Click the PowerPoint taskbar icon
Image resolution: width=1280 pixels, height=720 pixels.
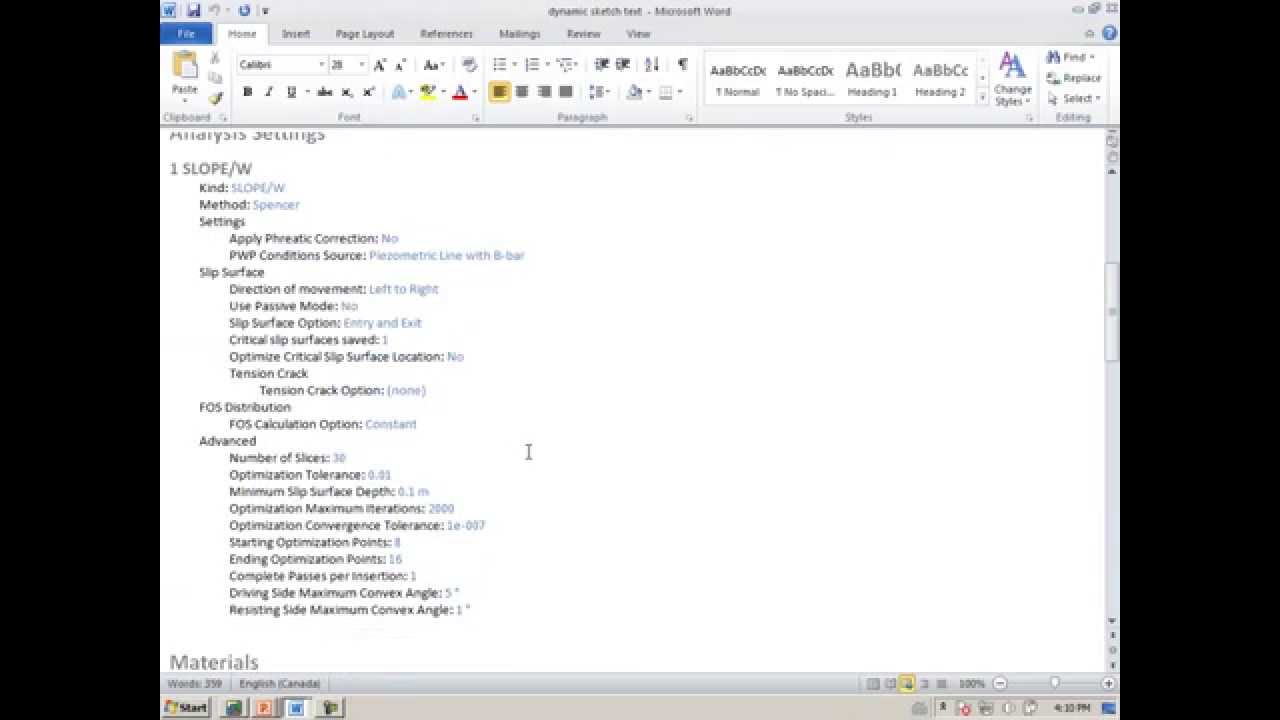tap(265, 707)
